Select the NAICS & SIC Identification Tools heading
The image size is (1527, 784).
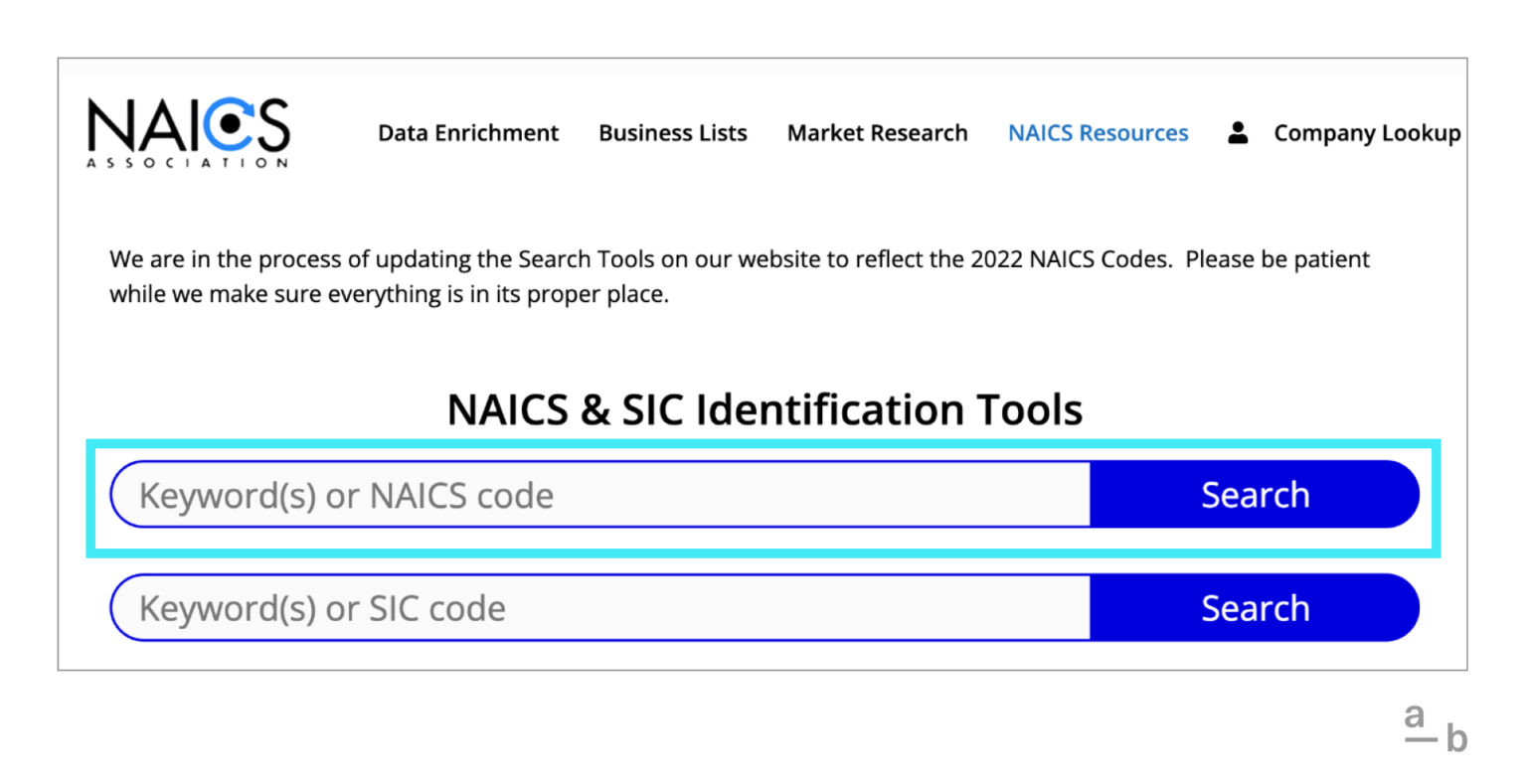763,408
